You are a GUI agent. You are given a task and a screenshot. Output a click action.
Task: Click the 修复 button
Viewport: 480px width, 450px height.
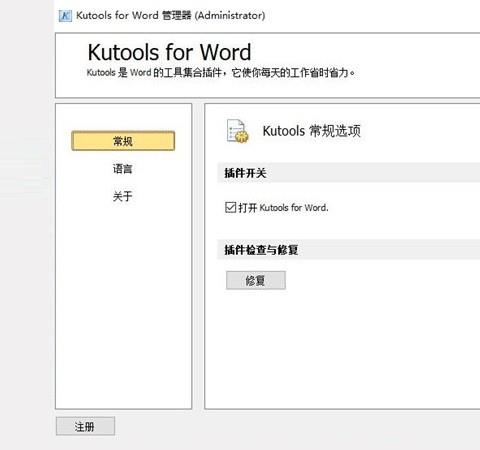(256, 280)
